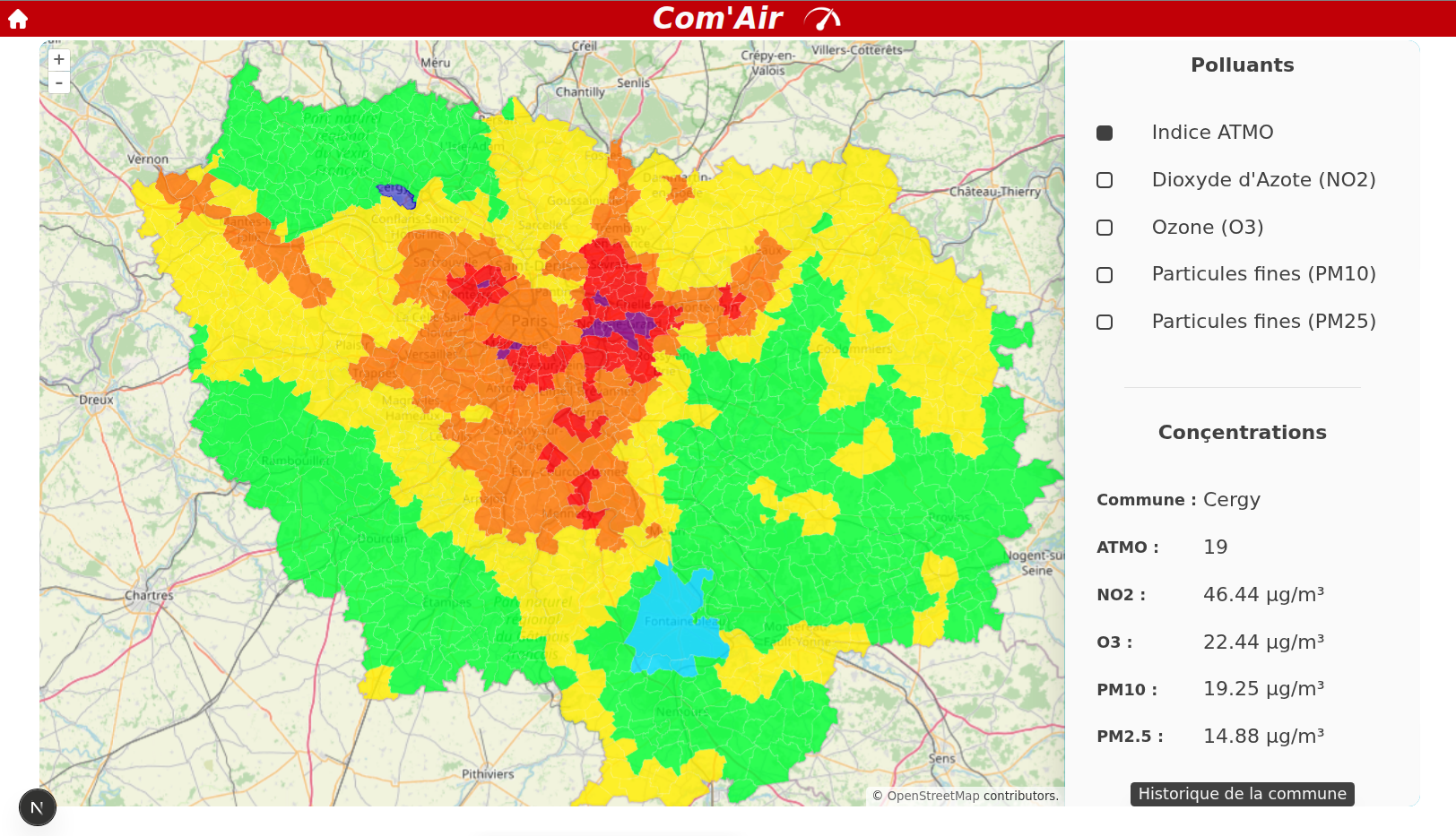Click the Paris label on the map
1456x836 pixels.
coord(529,321)
